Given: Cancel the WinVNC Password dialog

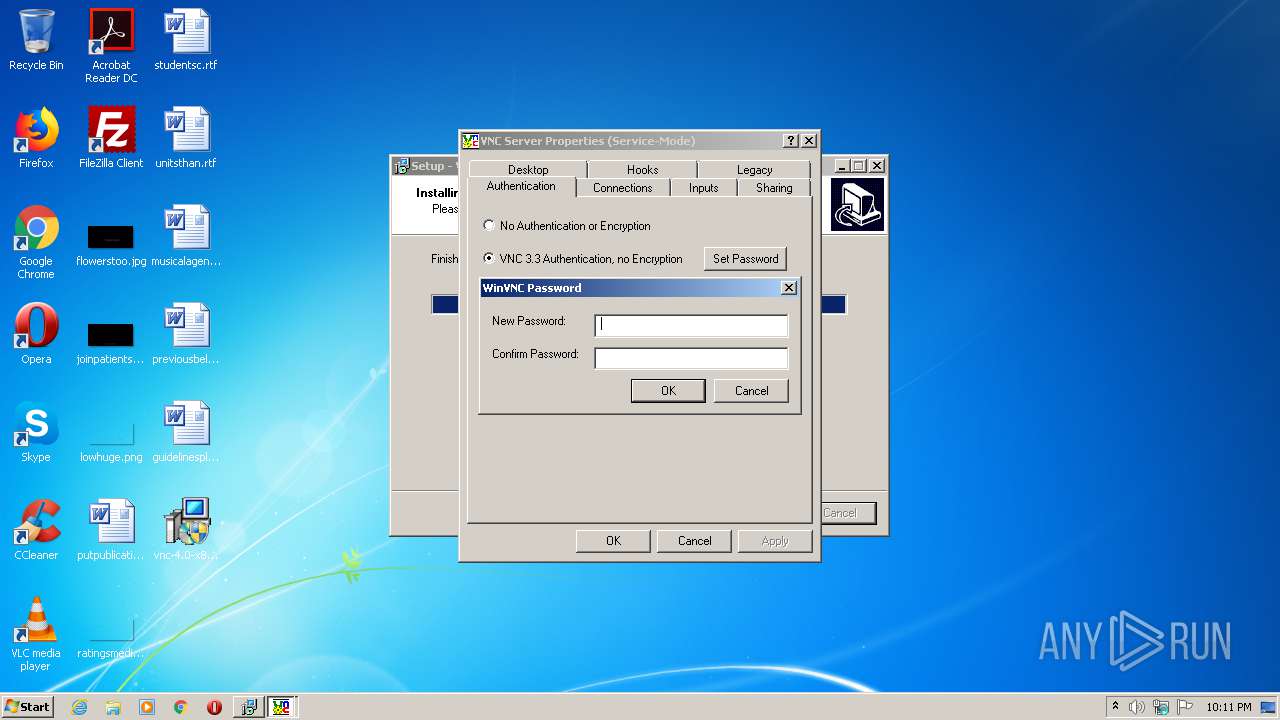Looking at the screenshot, I should coord(751,391).
